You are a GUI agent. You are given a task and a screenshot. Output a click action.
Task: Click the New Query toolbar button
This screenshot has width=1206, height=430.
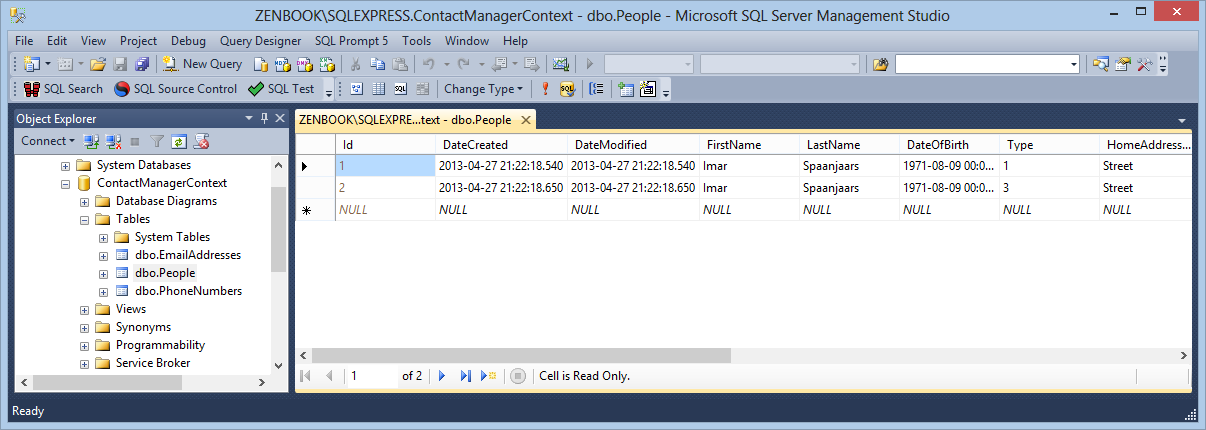(x=203, y=64)
